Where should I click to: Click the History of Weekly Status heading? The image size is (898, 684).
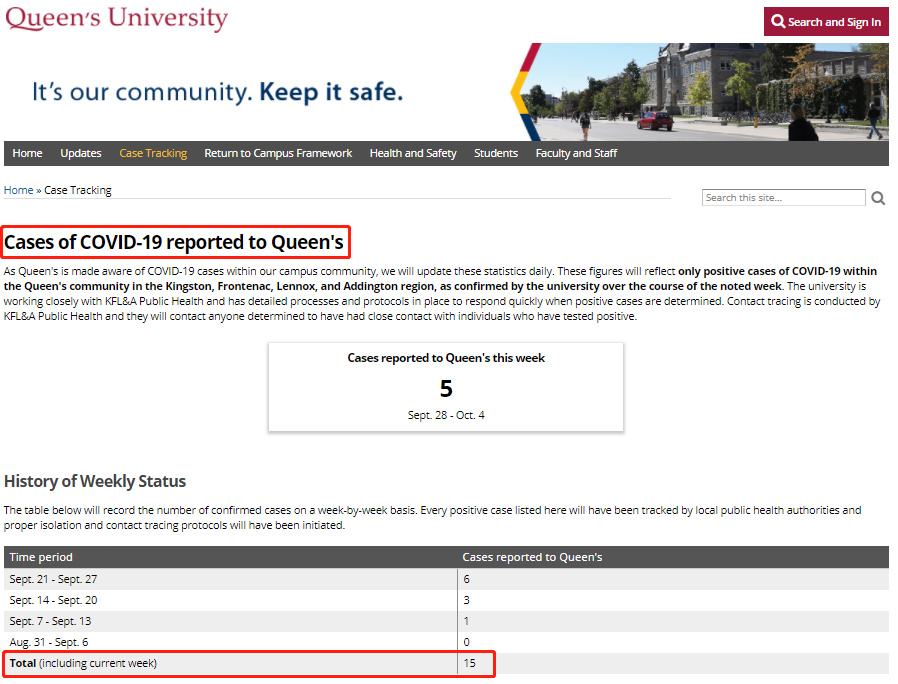[x=95, y=481]
